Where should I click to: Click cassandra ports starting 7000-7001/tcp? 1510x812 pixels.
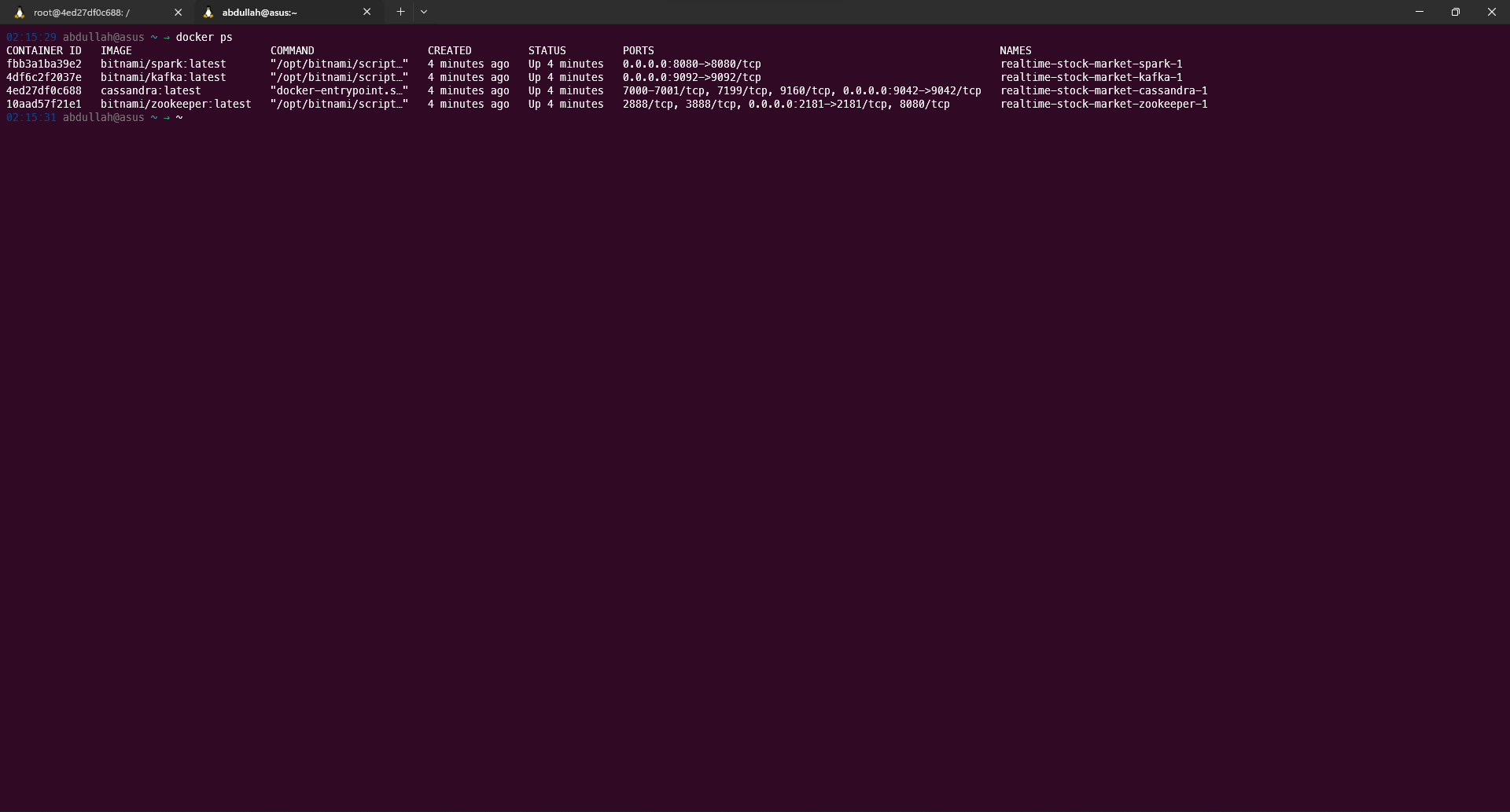[x=802, y=90]
